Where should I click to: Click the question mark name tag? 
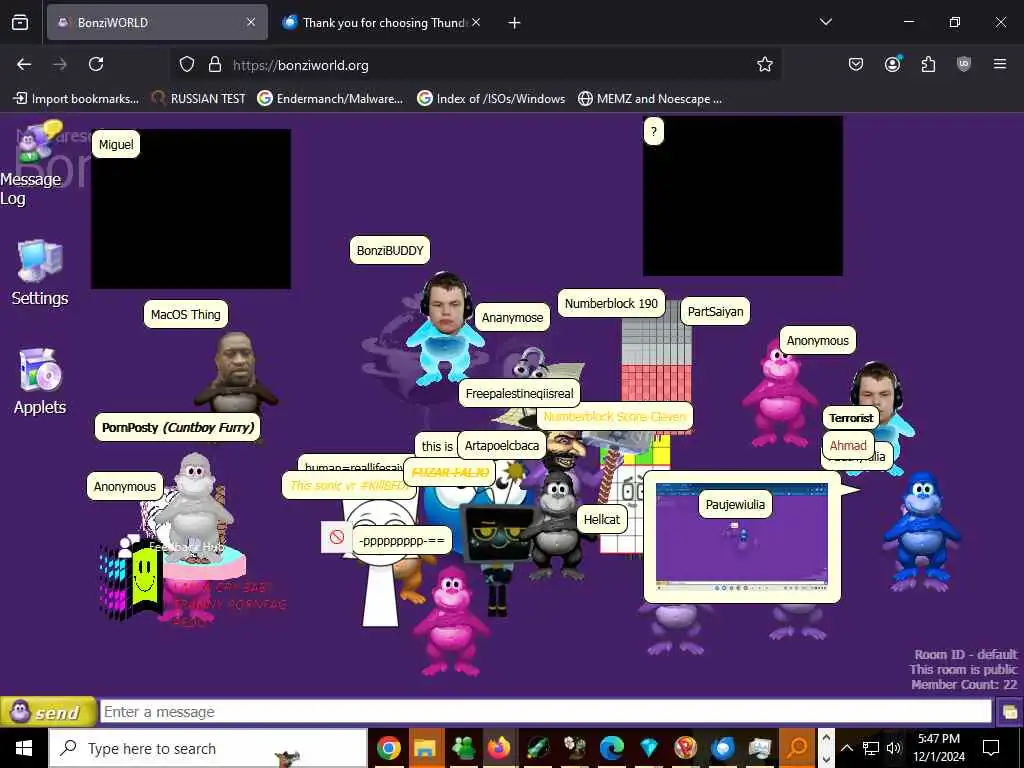654,131
